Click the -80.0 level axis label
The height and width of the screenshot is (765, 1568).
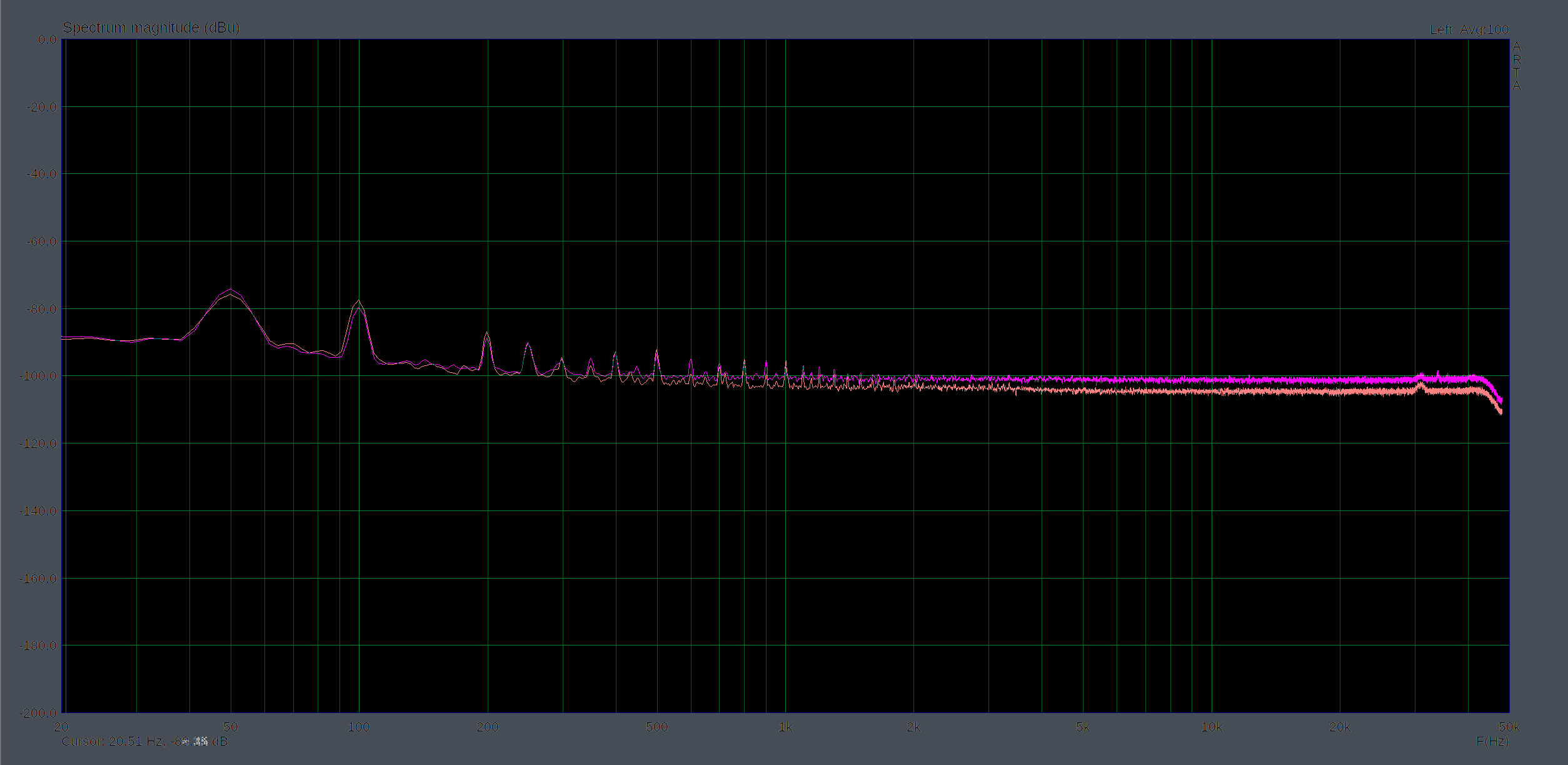click(41, 309)
